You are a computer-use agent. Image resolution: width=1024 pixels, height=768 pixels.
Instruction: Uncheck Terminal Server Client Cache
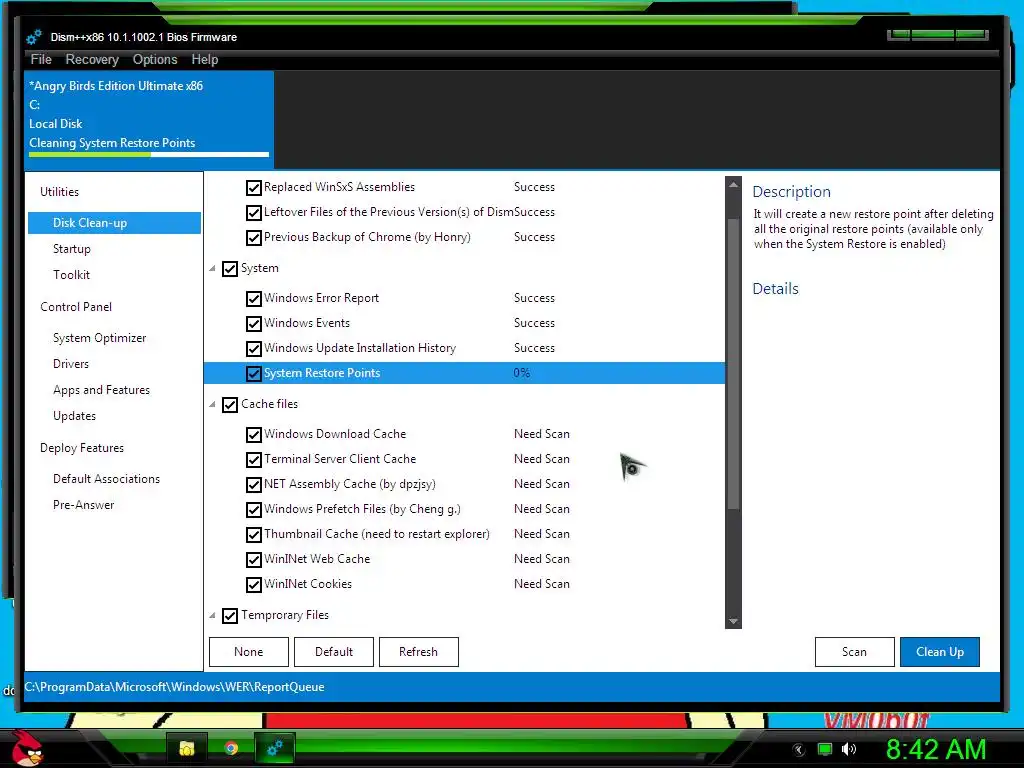coord(254,460)
